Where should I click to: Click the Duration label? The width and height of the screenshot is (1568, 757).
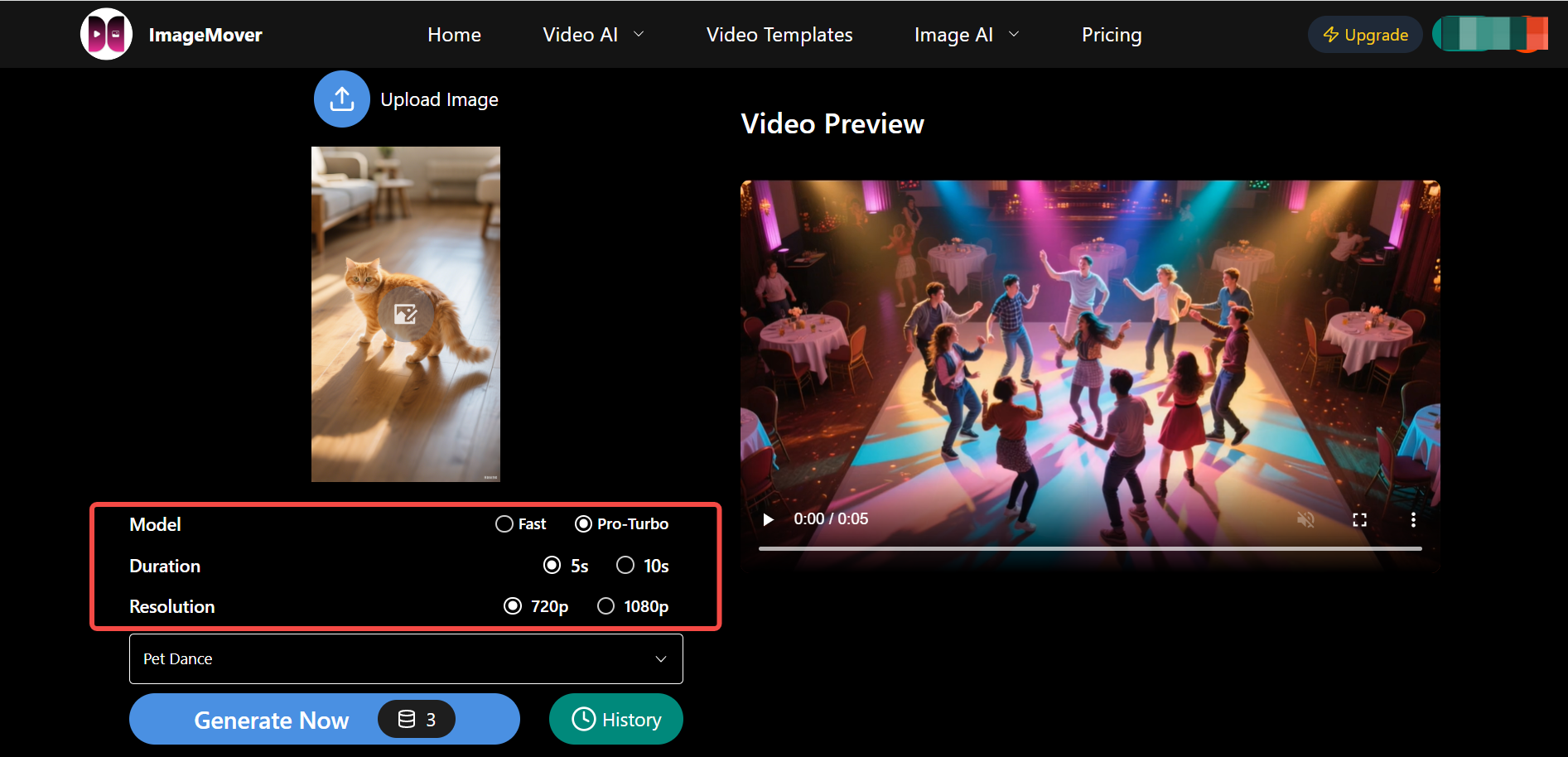165,566
